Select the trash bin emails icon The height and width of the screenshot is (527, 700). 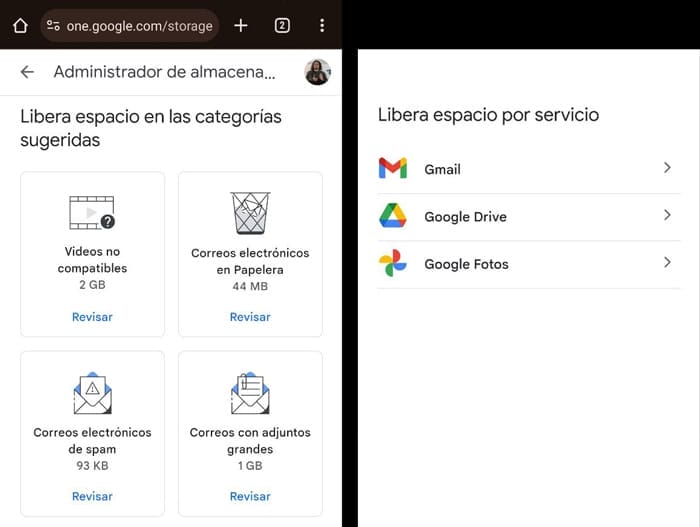click(250, 213)
